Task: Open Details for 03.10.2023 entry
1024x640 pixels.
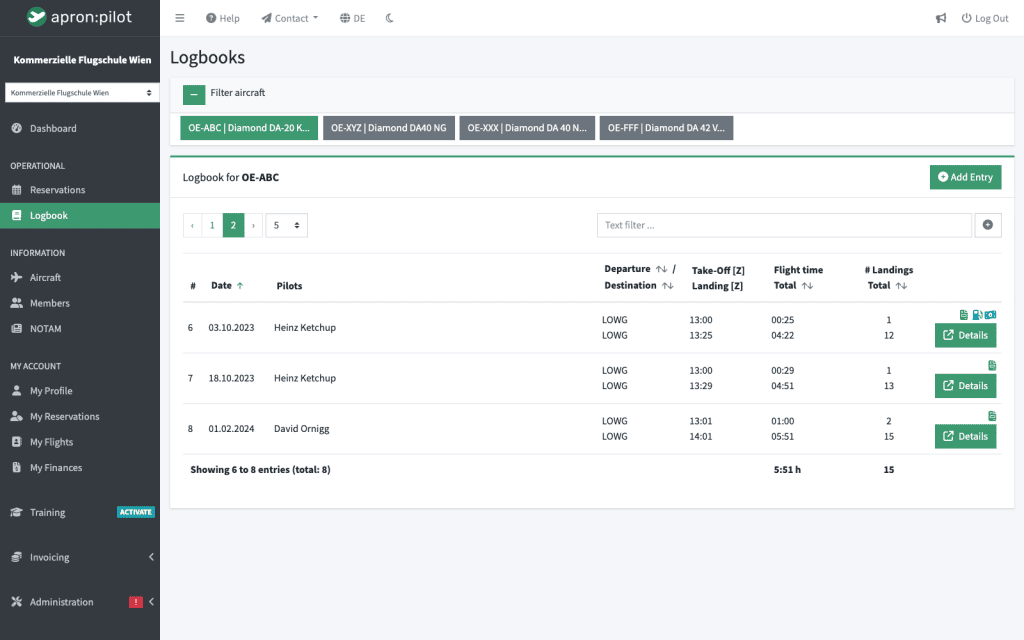Action: click(x=965, y=335)
